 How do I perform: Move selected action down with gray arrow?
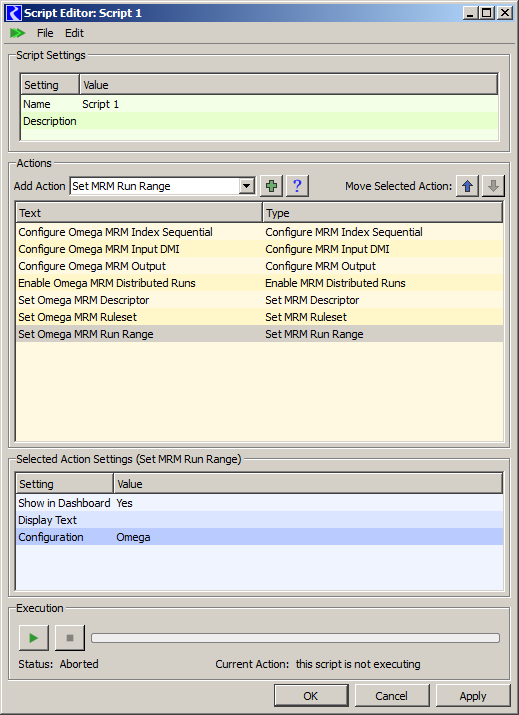[493, 186]
